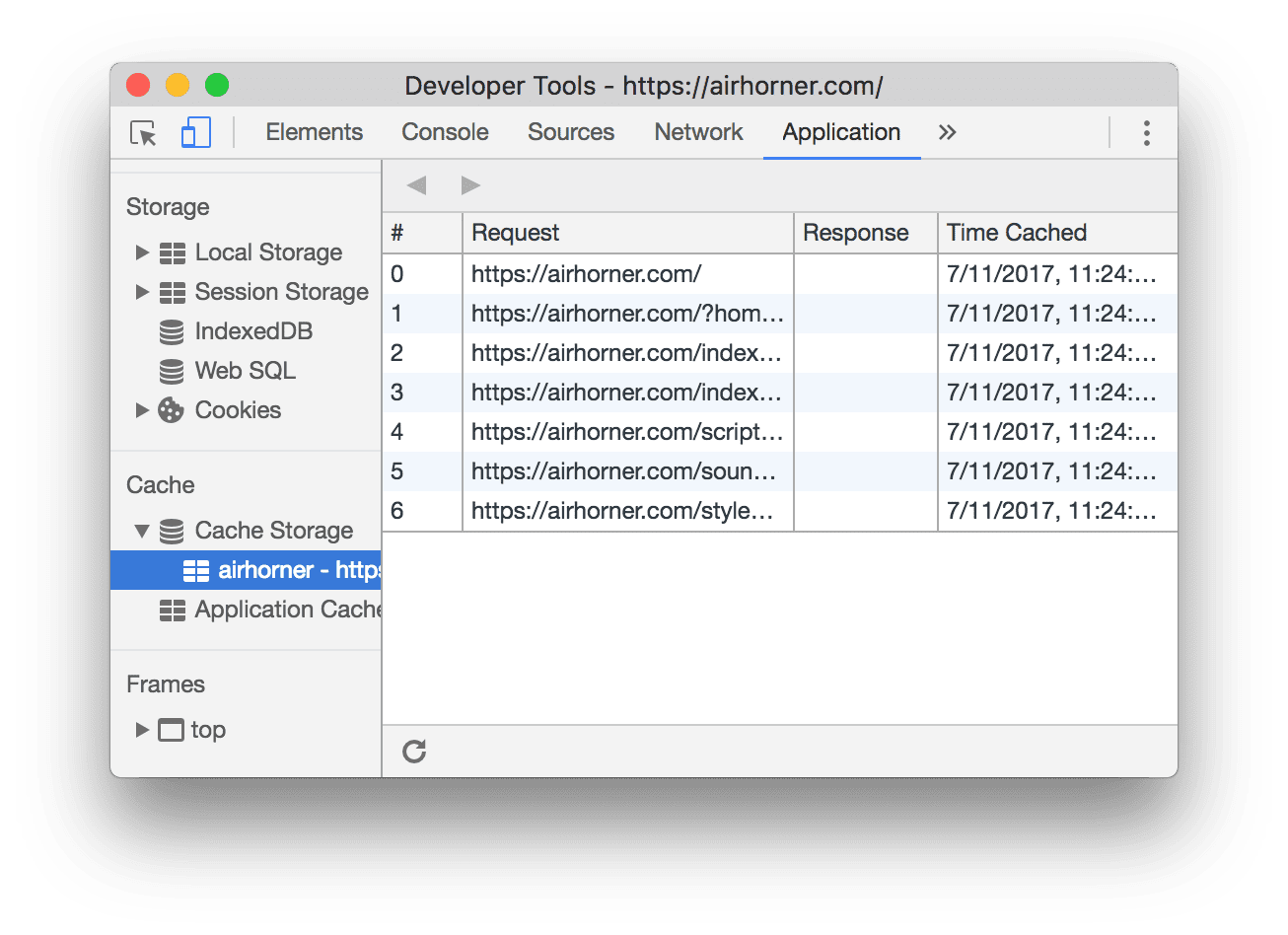
Task: Open the Console tab
Action: [x=445, y=132]
